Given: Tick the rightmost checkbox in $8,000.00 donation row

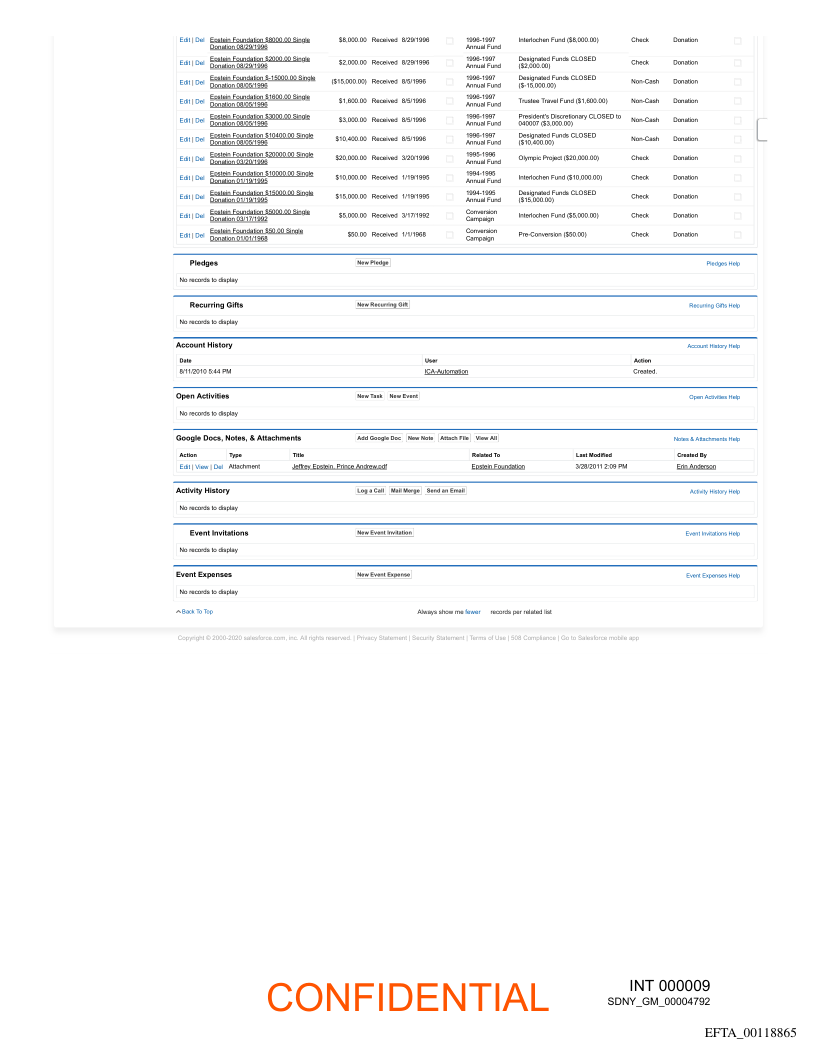Looking at the screenshot, I should point(737,41).
